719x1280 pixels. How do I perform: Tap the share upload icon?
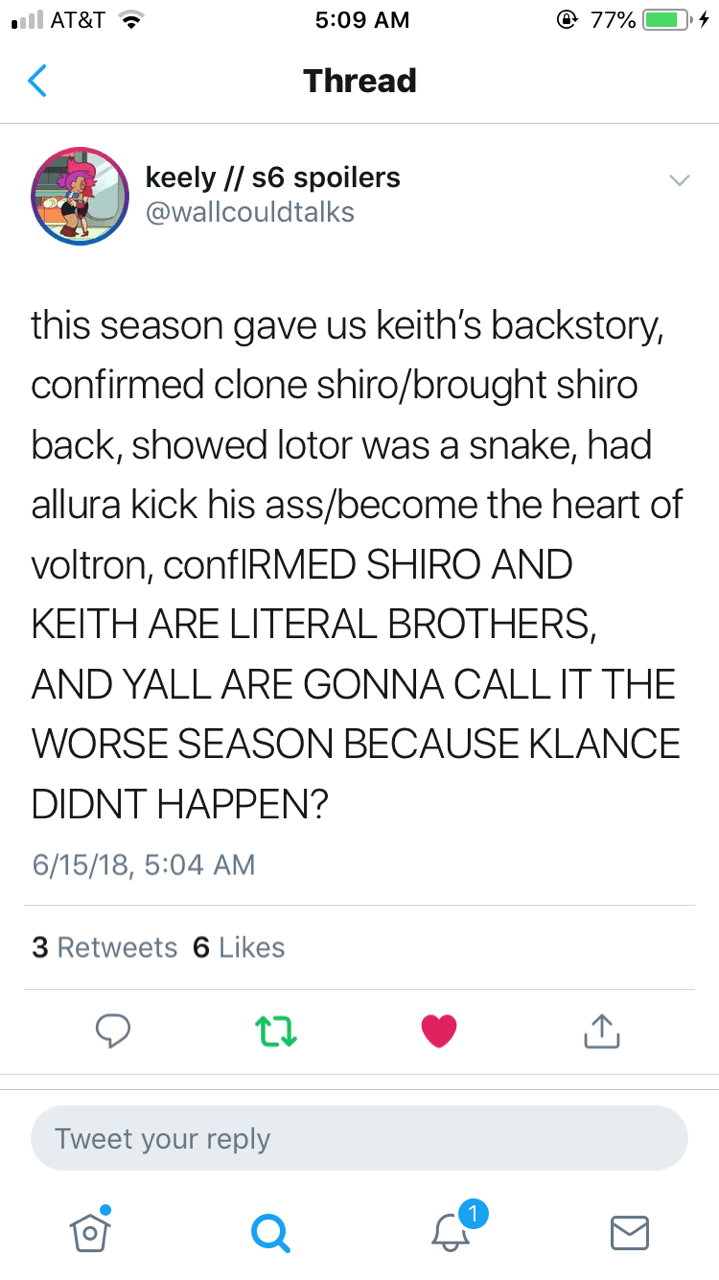click(x=600, y=1030)
